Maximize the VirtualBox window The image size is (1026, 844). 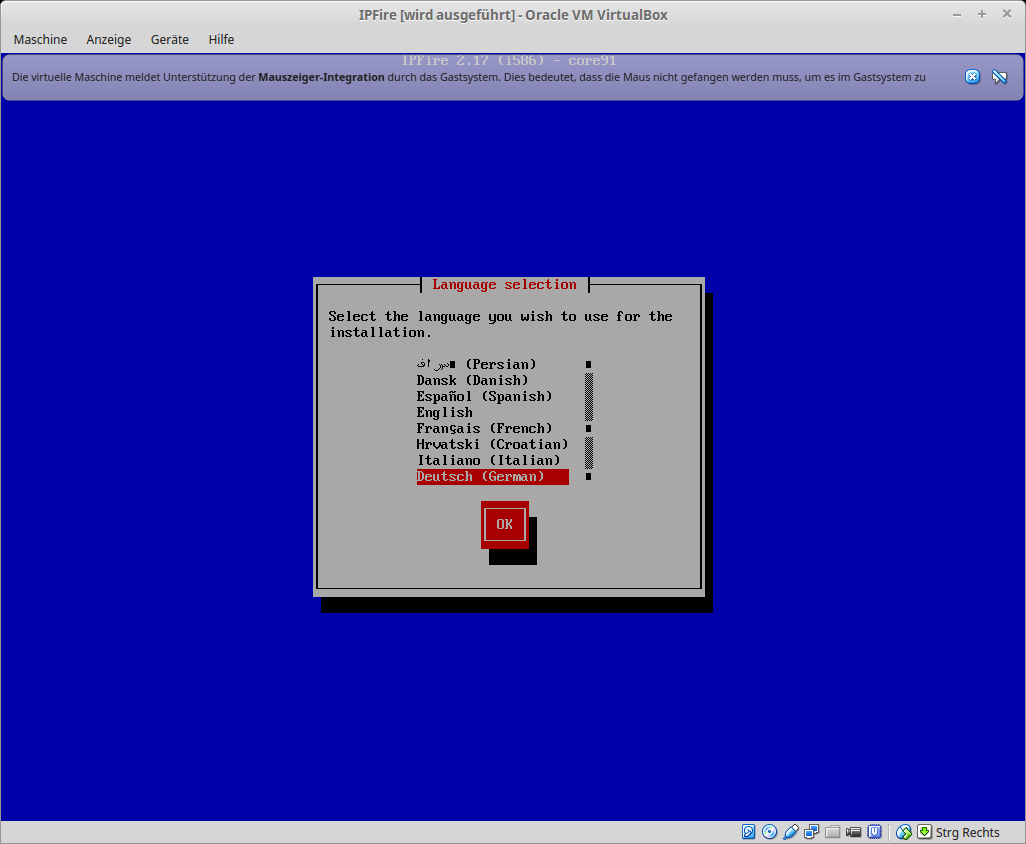[982, 14]
